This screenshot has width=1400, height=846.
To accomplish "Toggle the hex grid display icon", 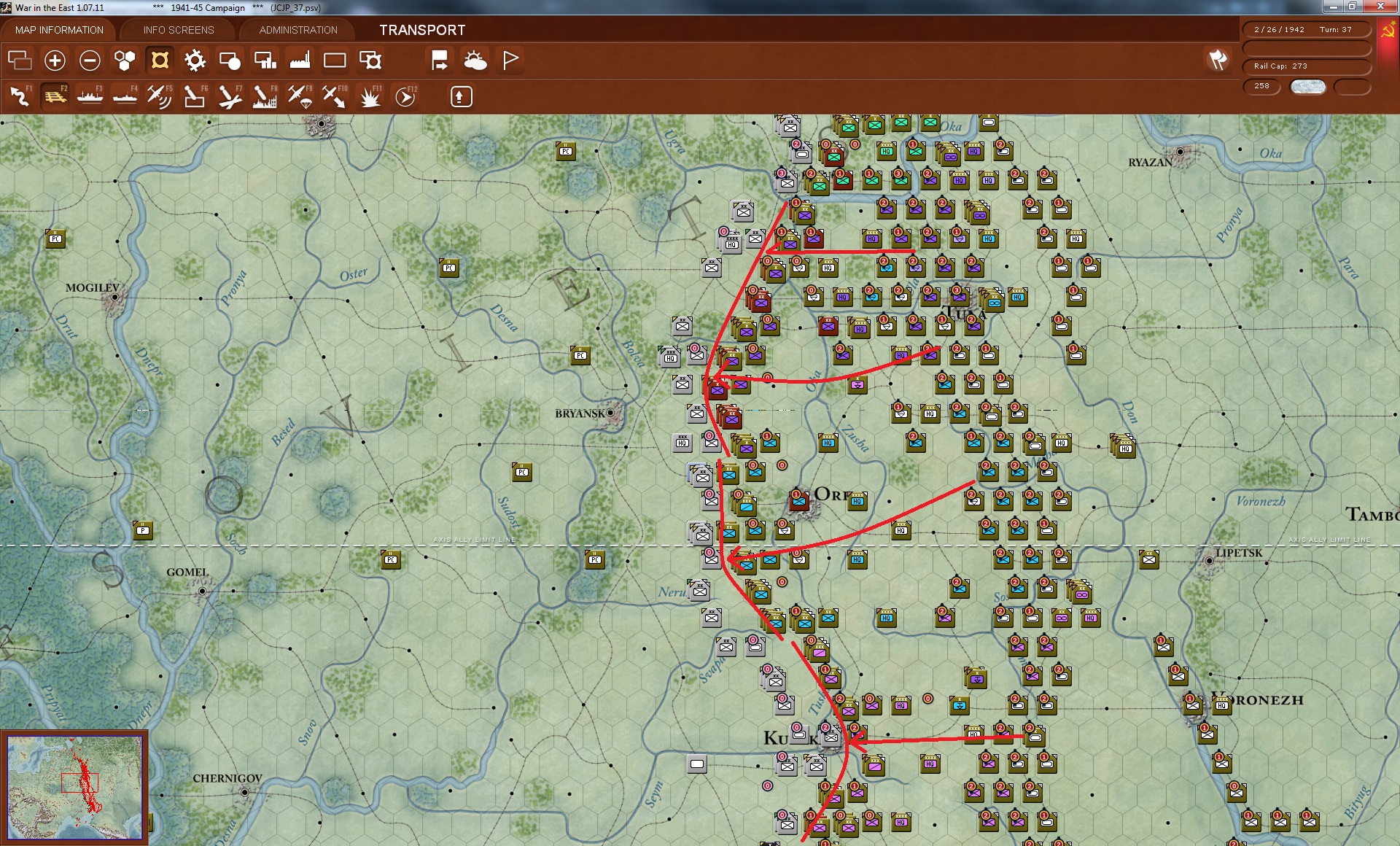I will 125,61.
